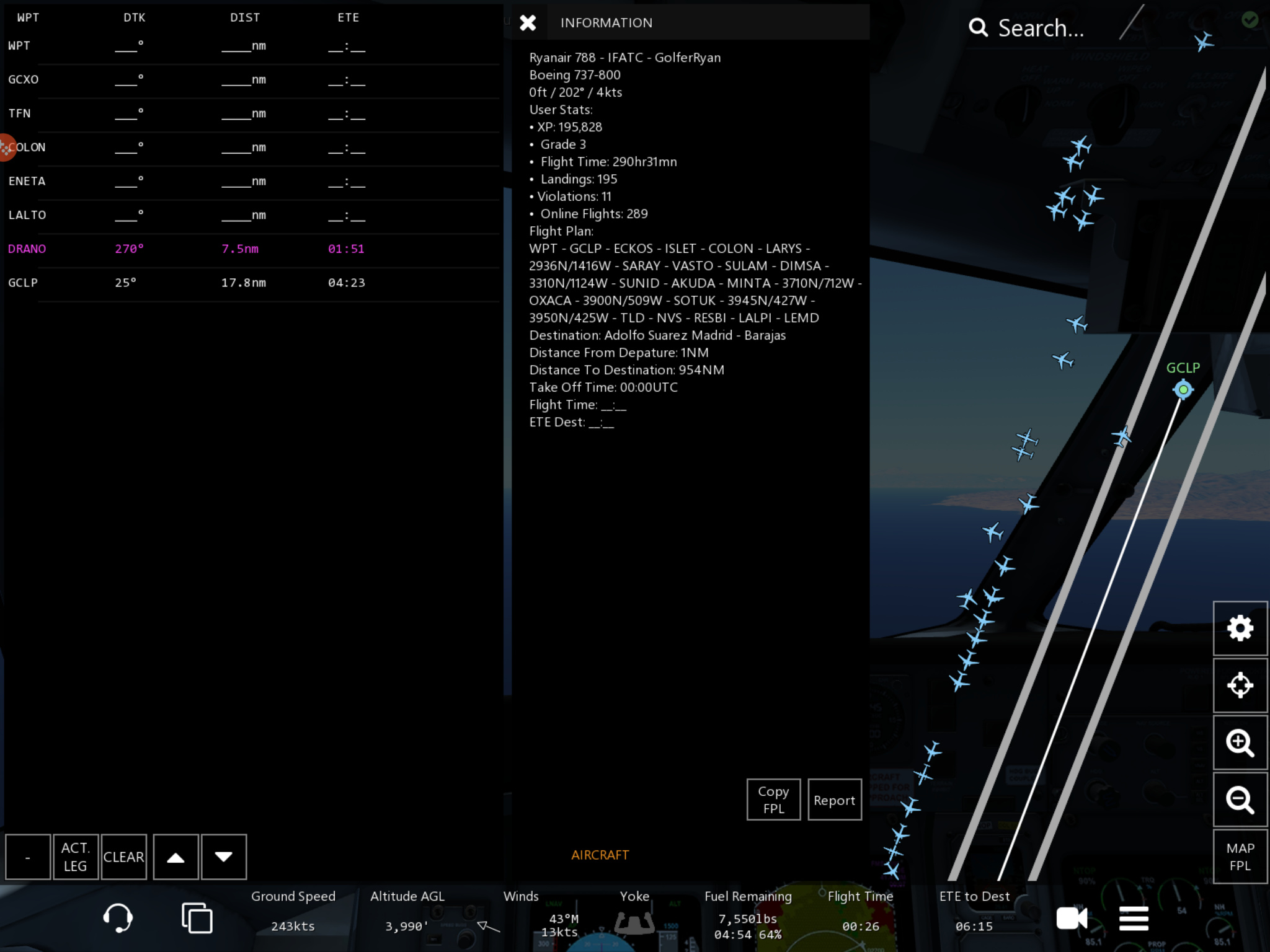Open the camera view selector
1270x952 pixels.
[x=1072, y=918]
